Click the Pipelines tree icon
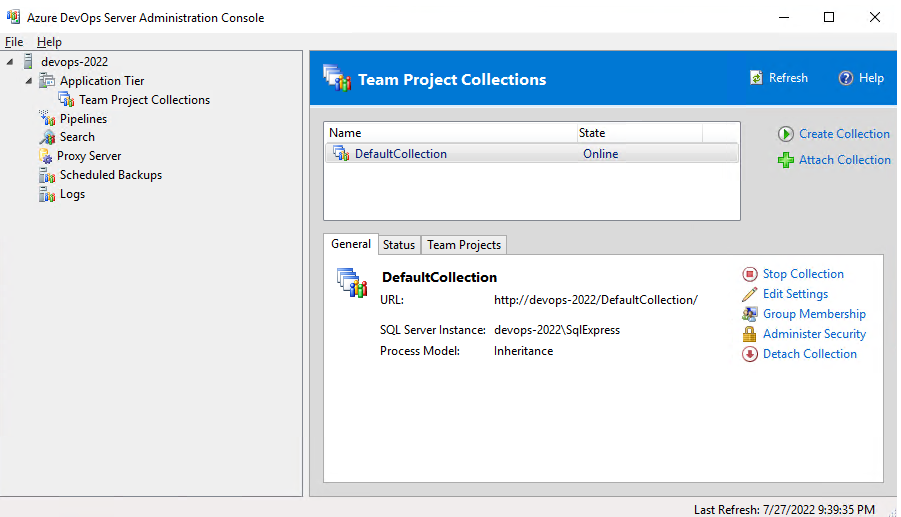The image size is (901, 517). (47, 118)
